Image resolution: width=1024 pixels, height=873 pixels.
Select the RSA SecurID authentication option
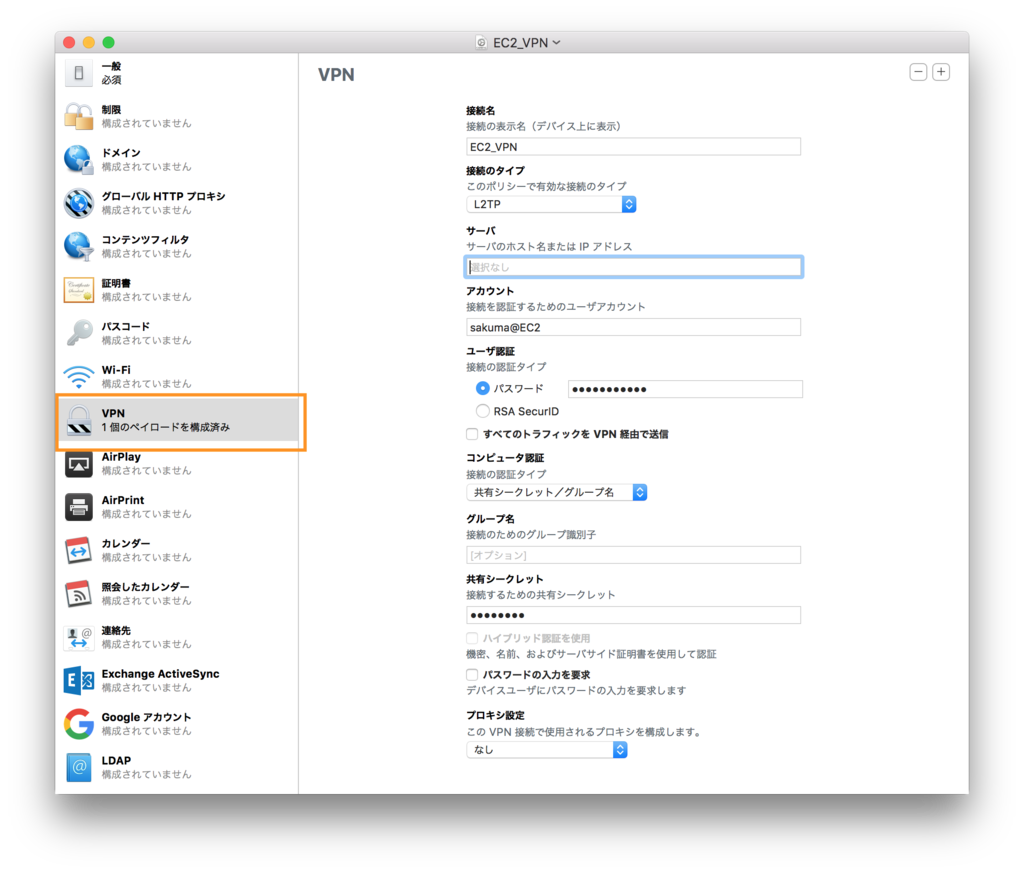483,411
